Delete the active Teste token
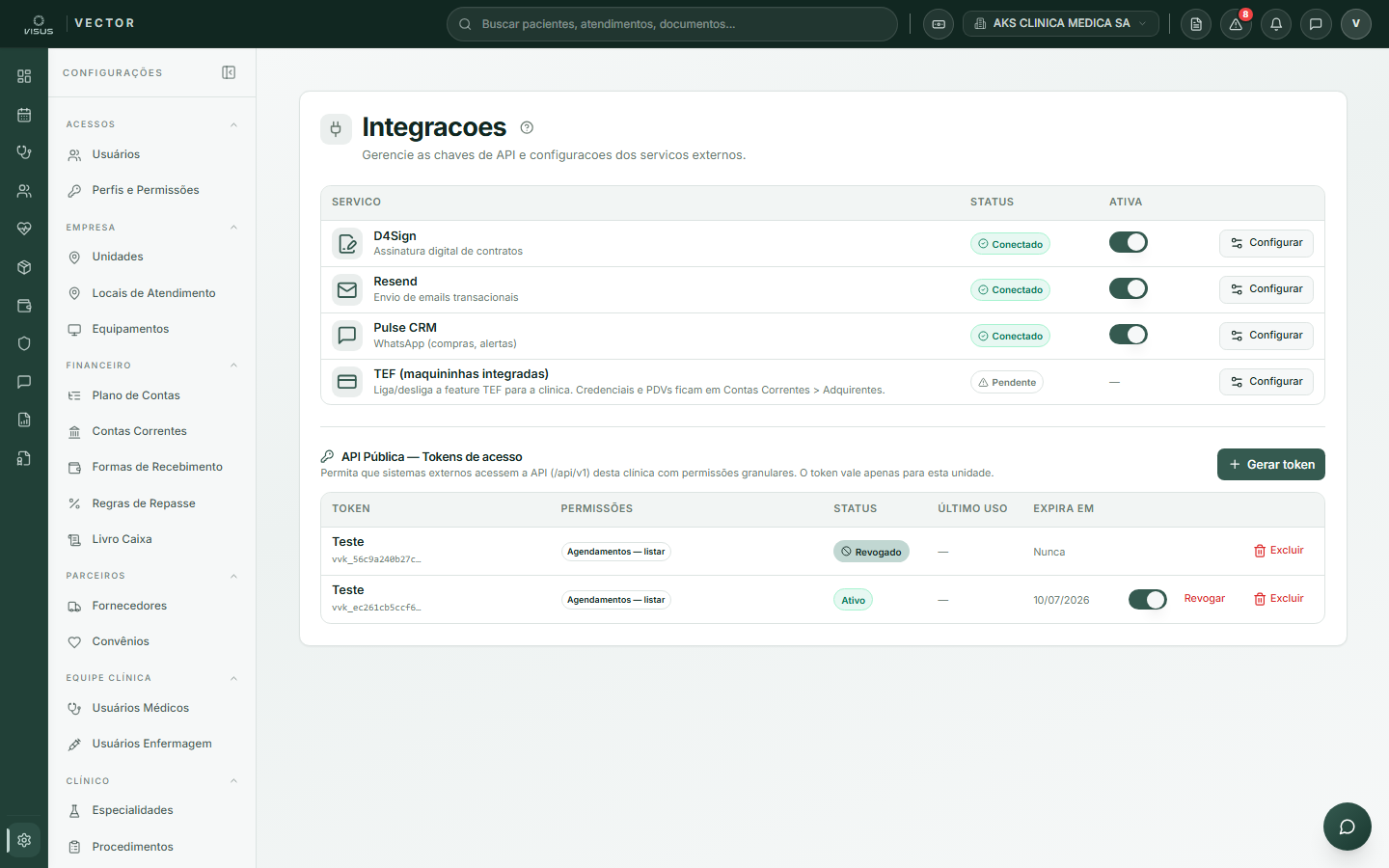Screen dimensions: 1389x868 (x=1279, y=599)
